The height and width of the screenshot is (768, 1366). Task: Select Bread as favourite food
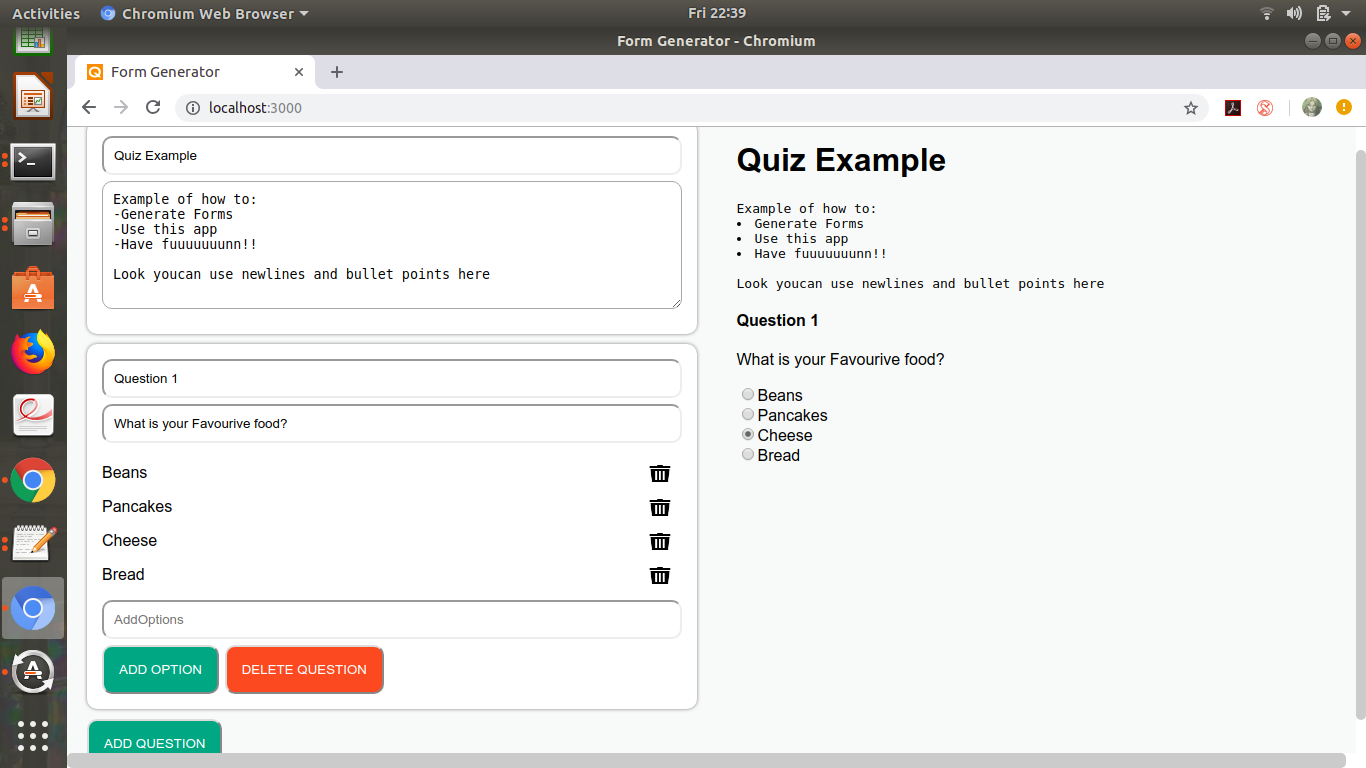747,454
